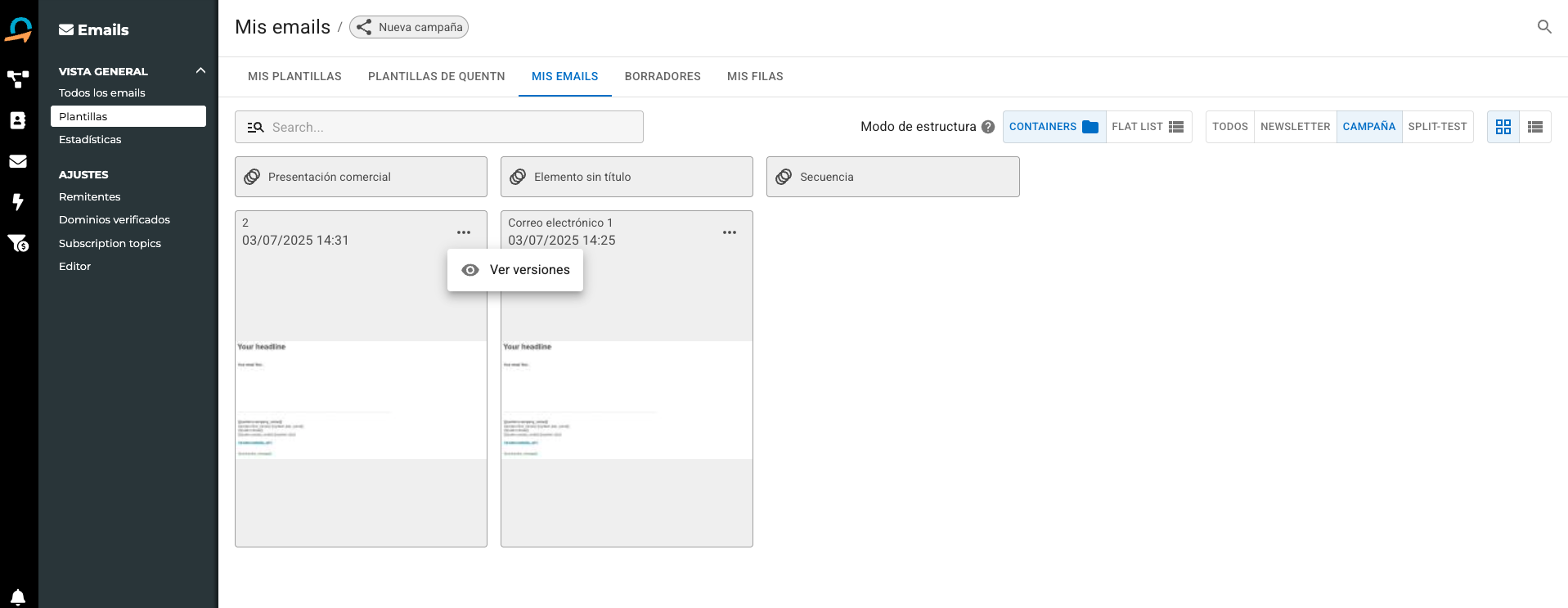Filter by NEWSLETTER type
The width and height of the screenshot is (1568, 608).
point(1296,127)
